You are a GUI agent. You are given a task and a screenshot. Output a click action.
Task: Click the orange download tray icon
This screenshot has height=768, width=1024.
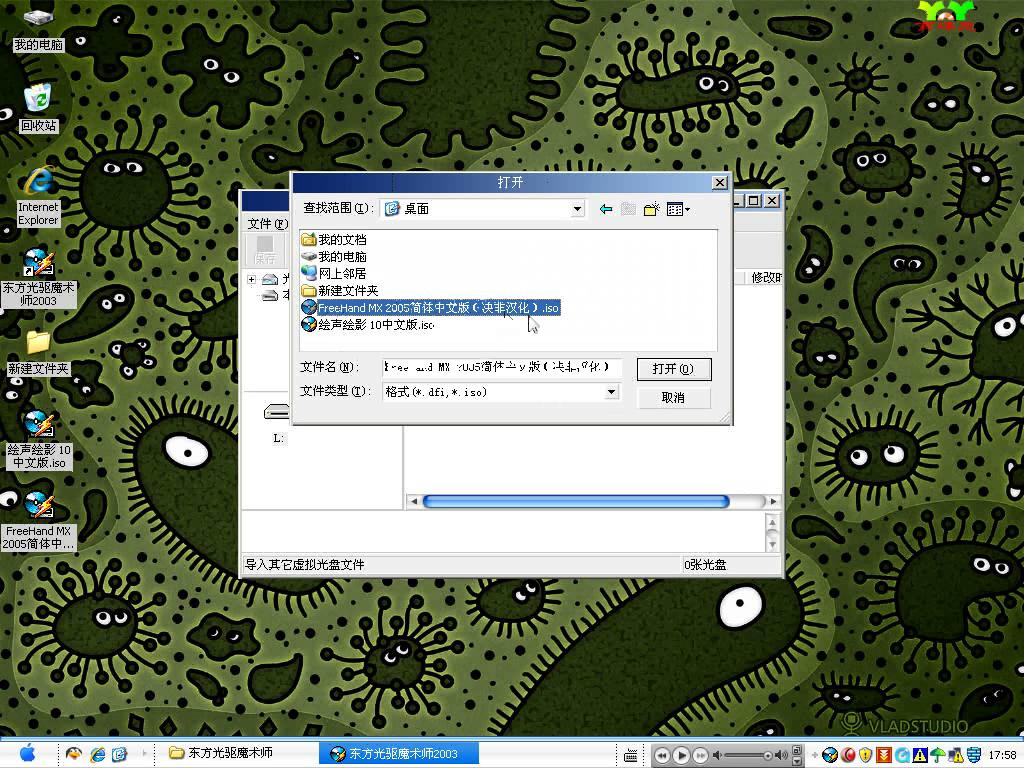coord(884,756)
